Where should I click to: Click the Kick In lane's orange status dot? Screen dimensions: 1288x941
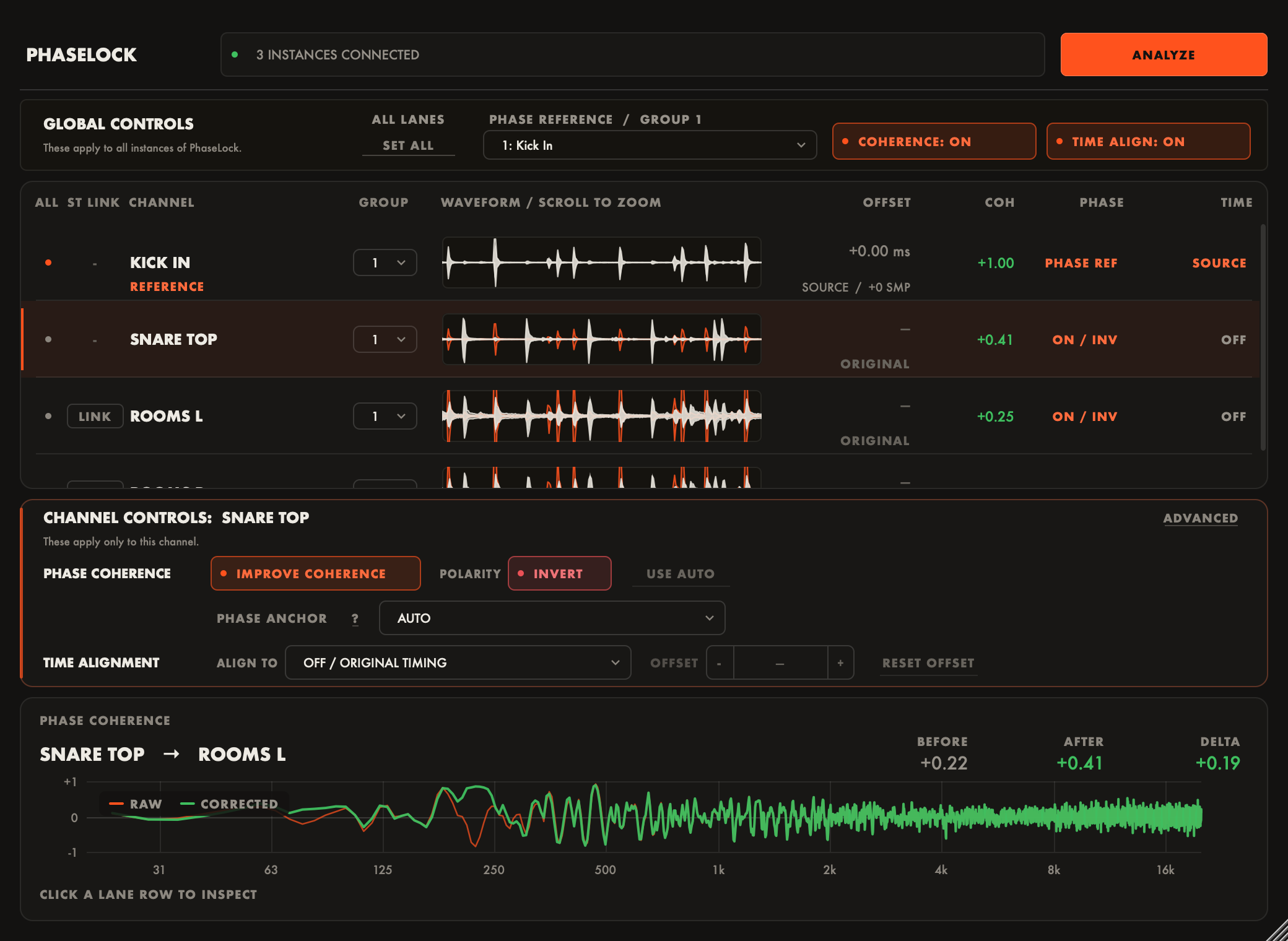coord(48,262)
